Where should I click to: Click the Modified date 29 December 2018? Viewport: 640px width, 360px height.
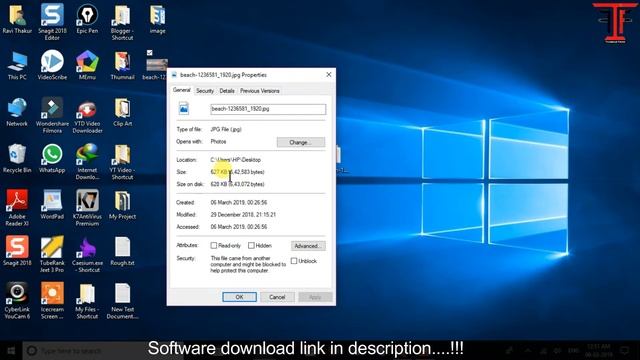[243, 215]
